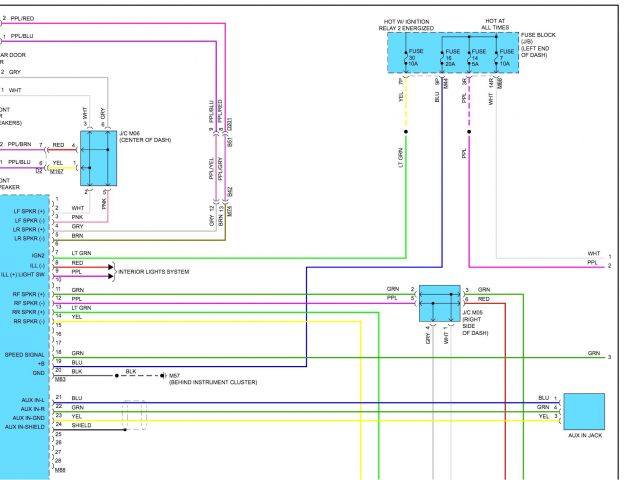Image resolution: width=640 pixels, height=480 pixels.
Task: Click the IGN2 pin label
Action: [x=37, y=253]
